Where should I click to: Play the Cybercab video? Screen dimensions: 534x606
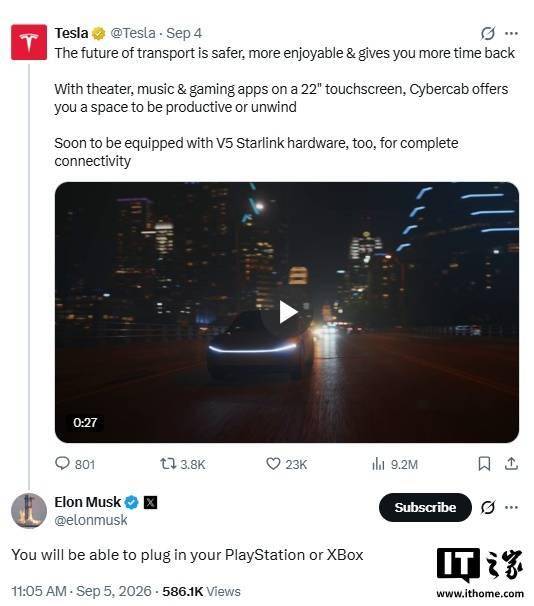pos(288,312)
